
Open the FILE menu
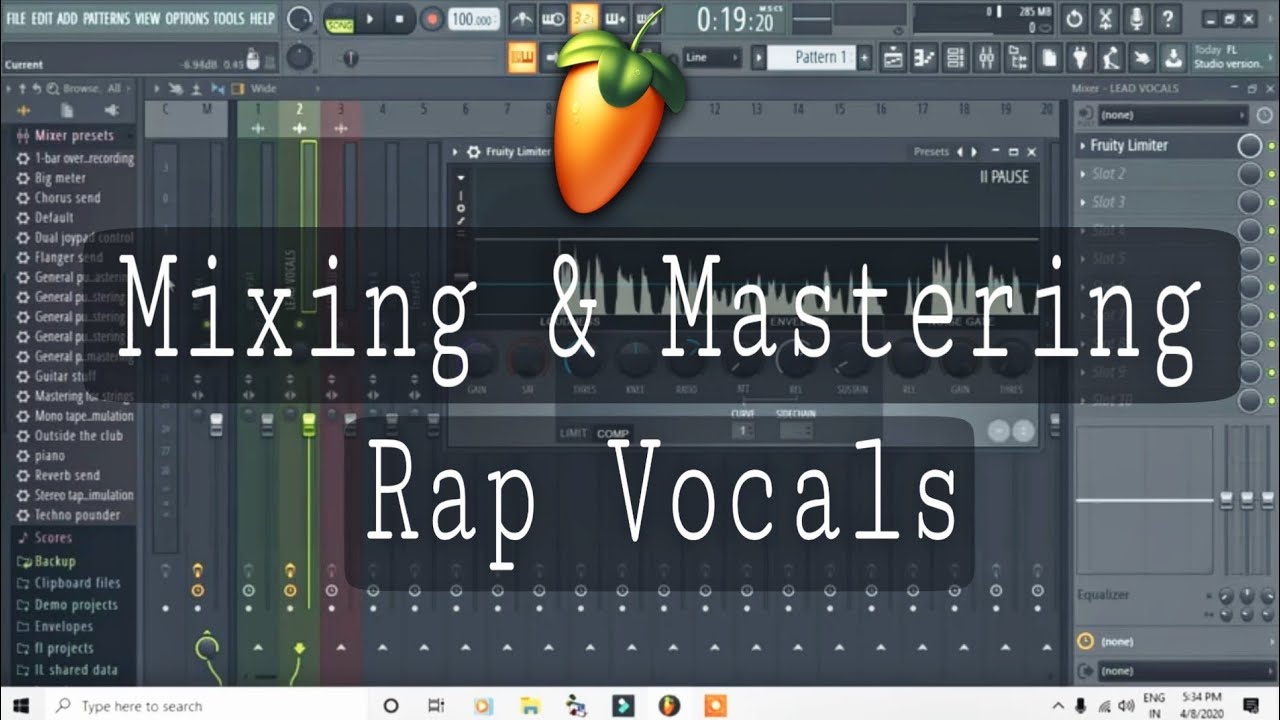click(16, 18)
